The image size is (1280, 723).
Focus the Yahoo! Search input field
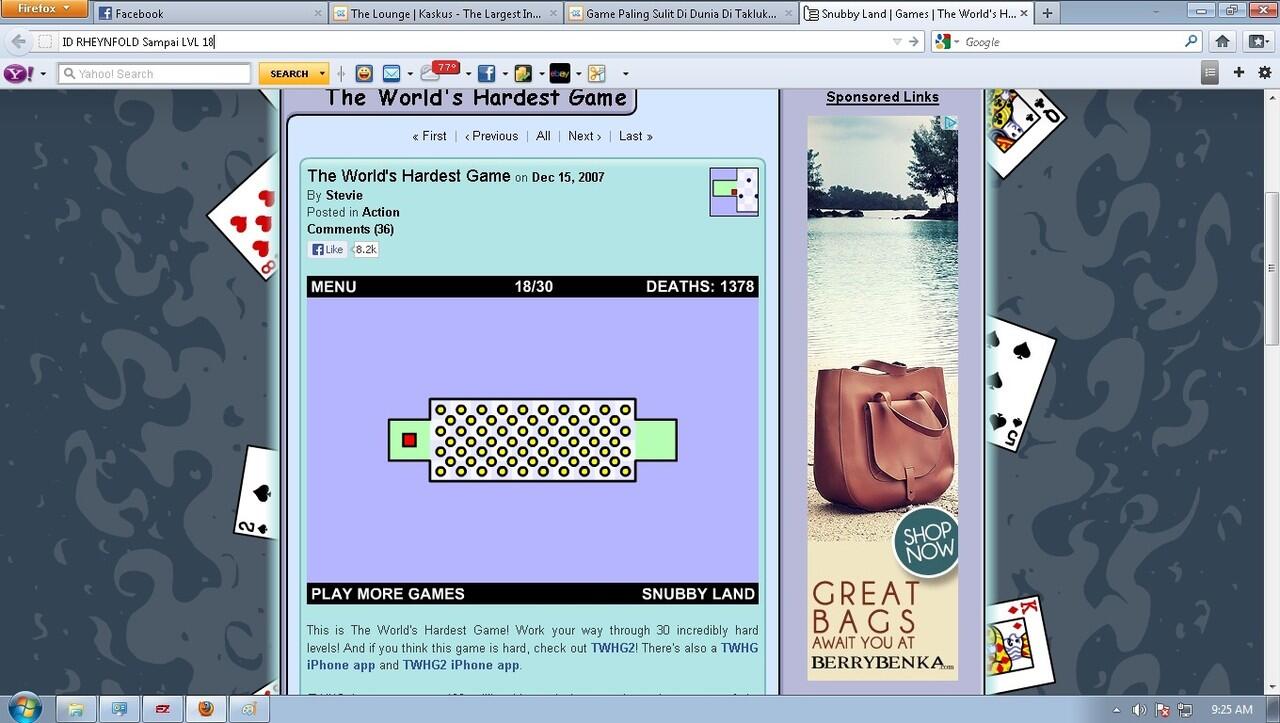[154, 74]
